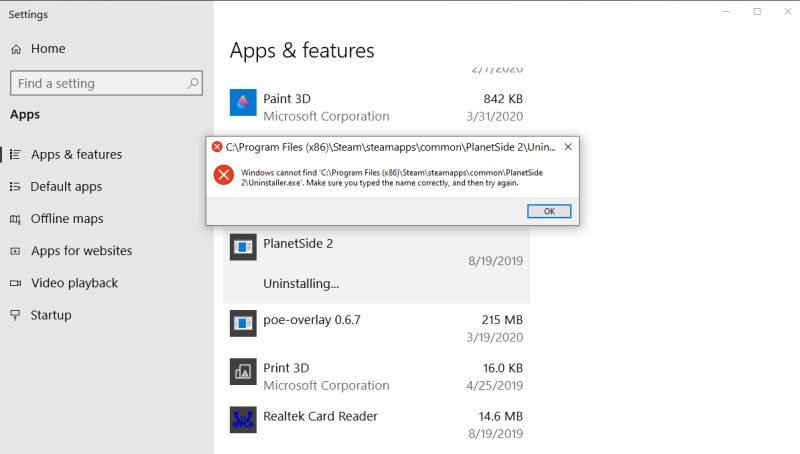Viewport: 800px width, 454px height.
Task: Select the PlanetSide 2 entry name
Action: coord(298,243)
